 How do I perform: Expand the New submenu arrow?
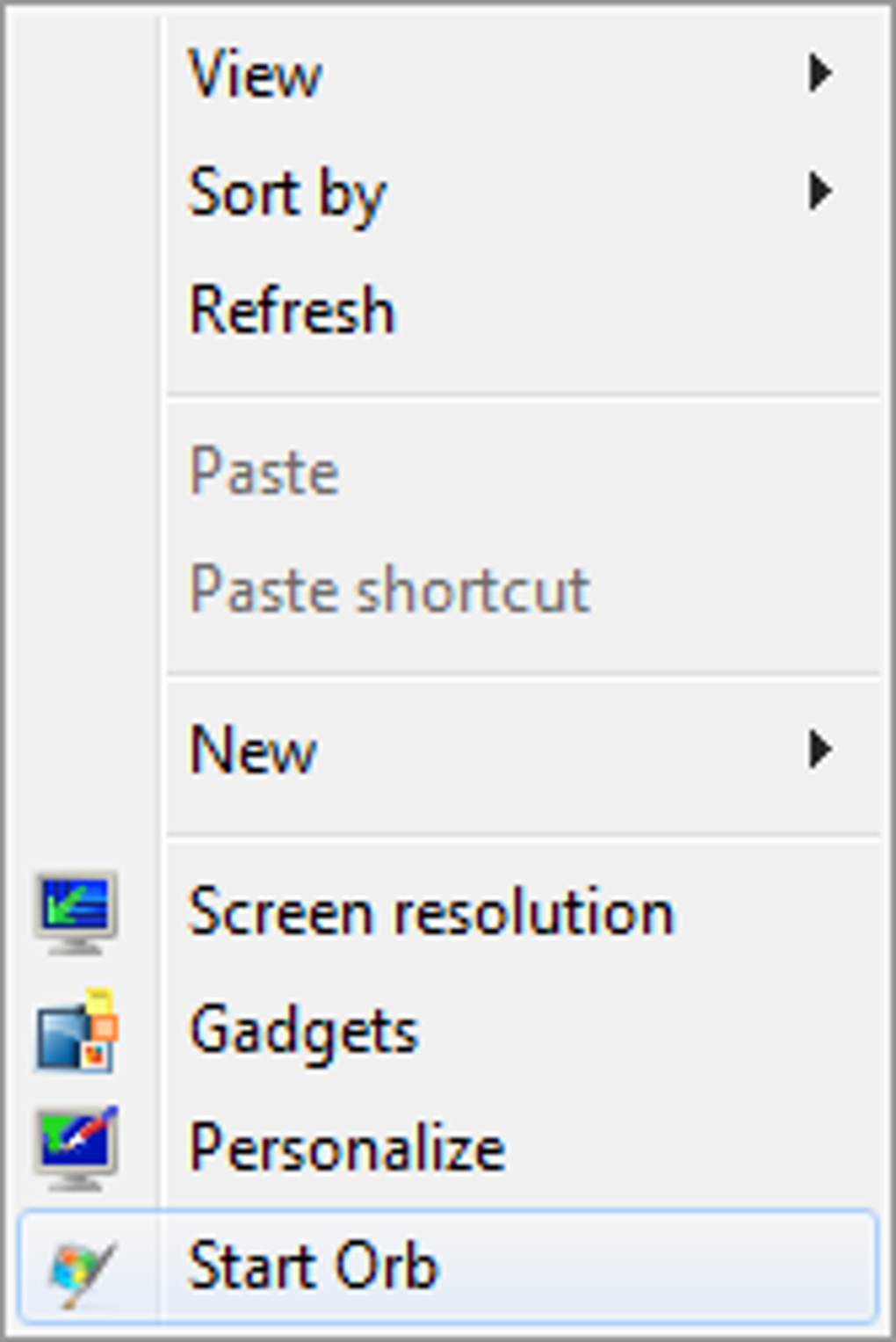[x=820, y=750]
